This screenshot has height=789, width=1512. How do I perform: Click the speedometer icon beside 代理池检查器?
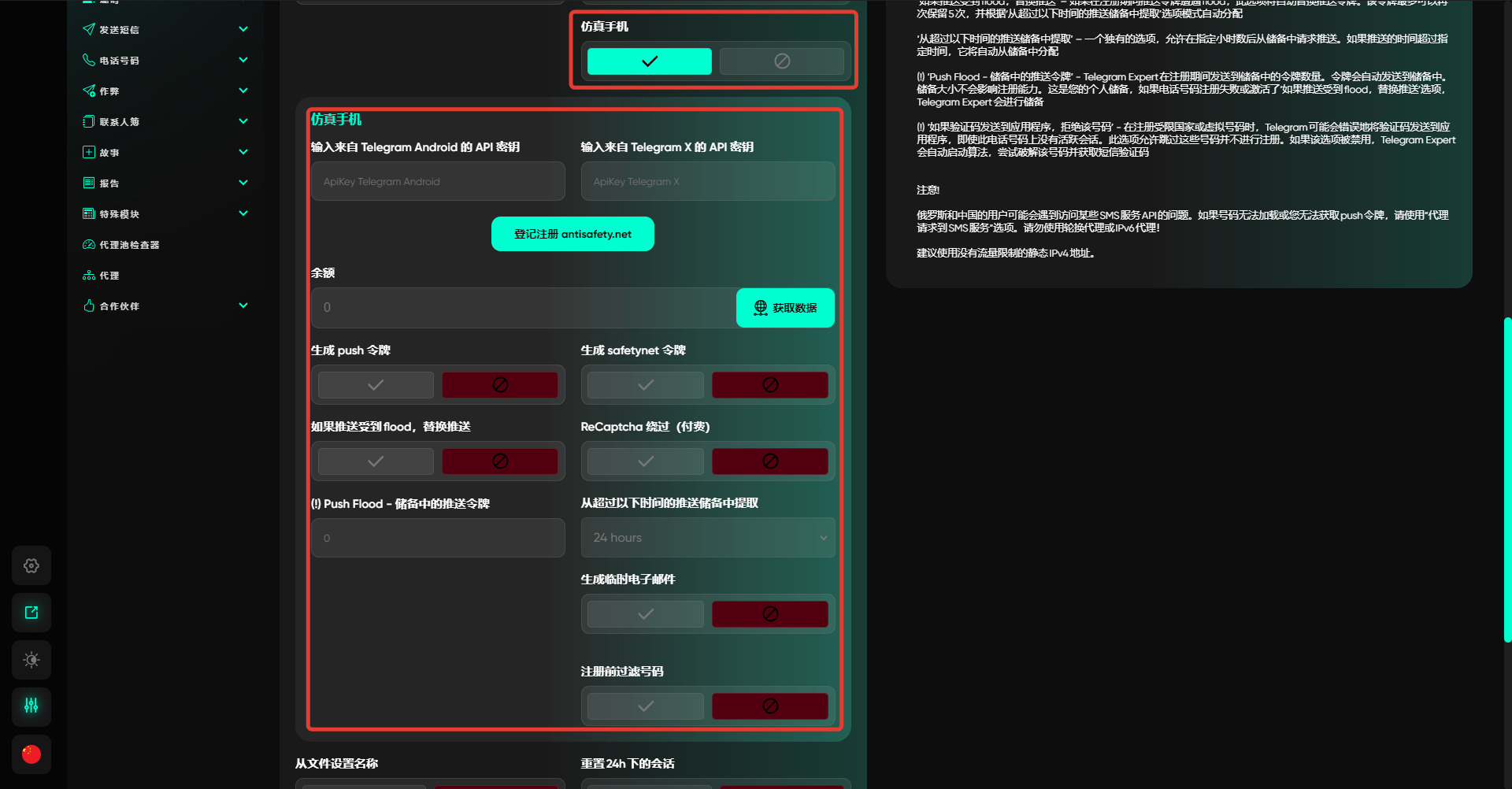(89, 245)
